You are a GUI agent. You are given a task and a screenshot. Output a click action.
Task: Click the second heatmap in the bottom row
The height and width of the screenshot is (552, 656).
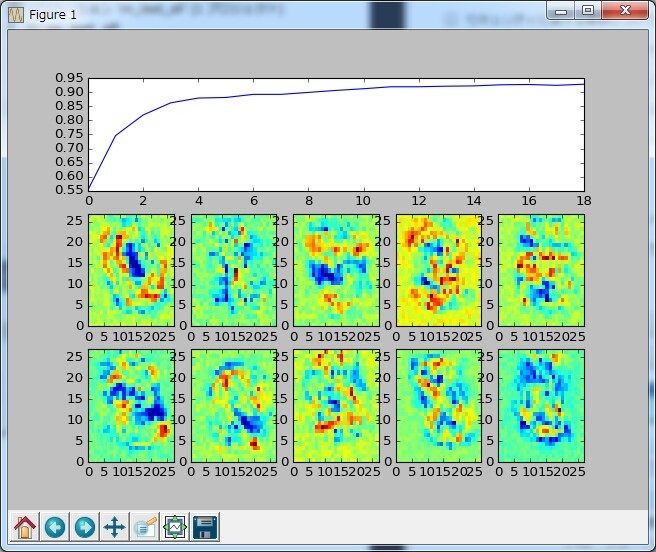234,406
